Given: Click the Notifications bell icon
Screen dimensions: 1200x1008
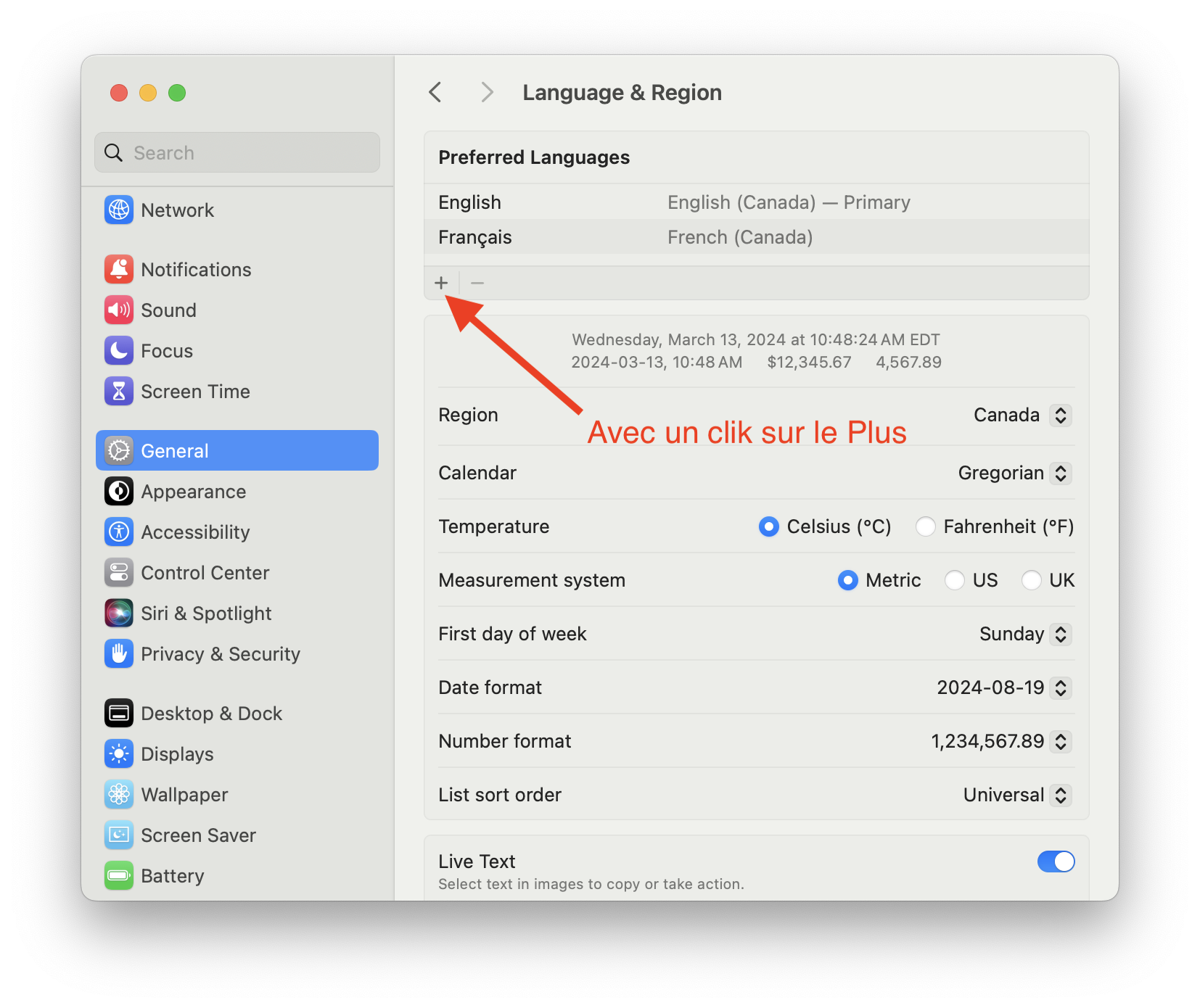Looking at the screenshot, I should [119, 270].
